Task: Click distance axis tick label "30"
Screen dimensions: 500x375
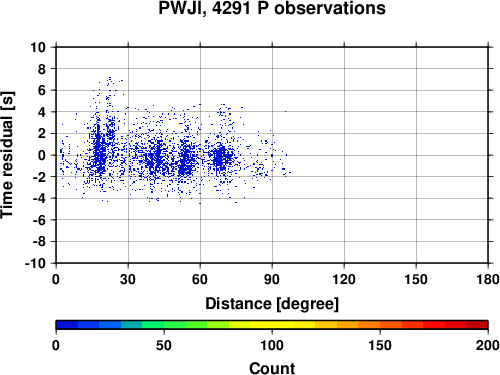Action: pyautogui.click(x=128, y=279)
